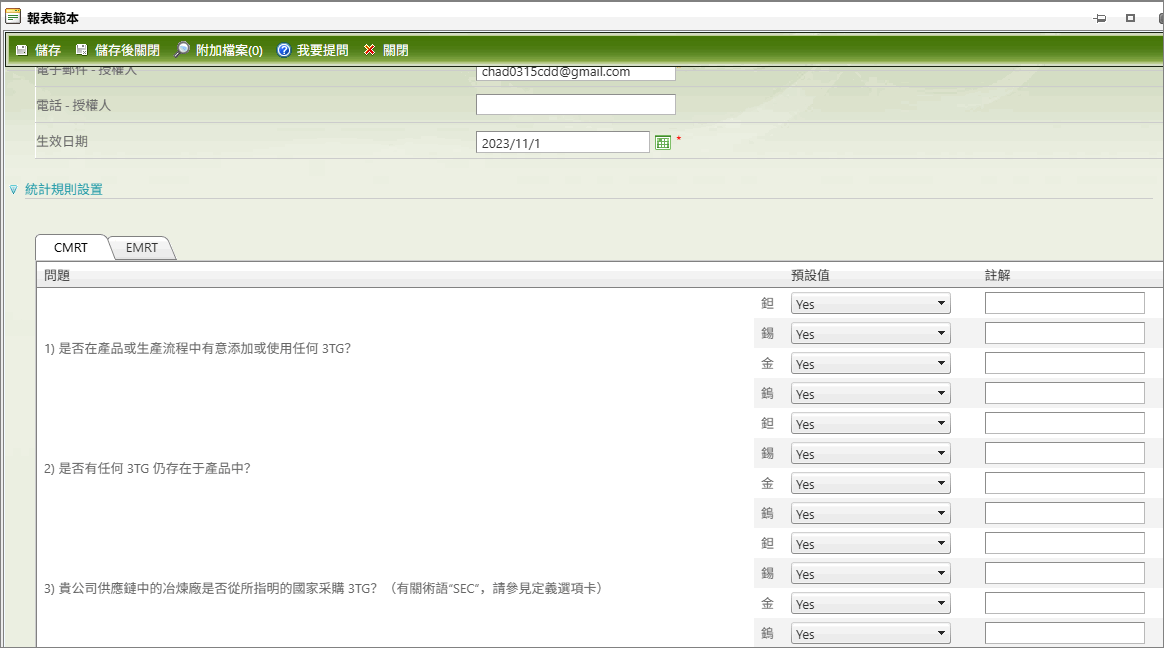The image size is (1164, 648).
Task: Click the 統計規則設置 section heading link
Action: tap(64, 189)
